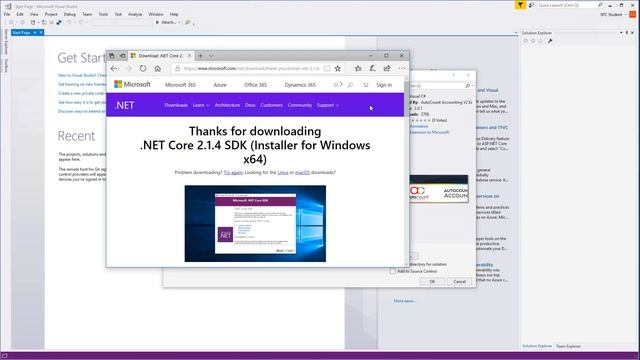Image resolution: width=640 pixels, height=360 pixels.
Task: Close the Download .NET Core browser tab
Action: (x=189, y=56)
